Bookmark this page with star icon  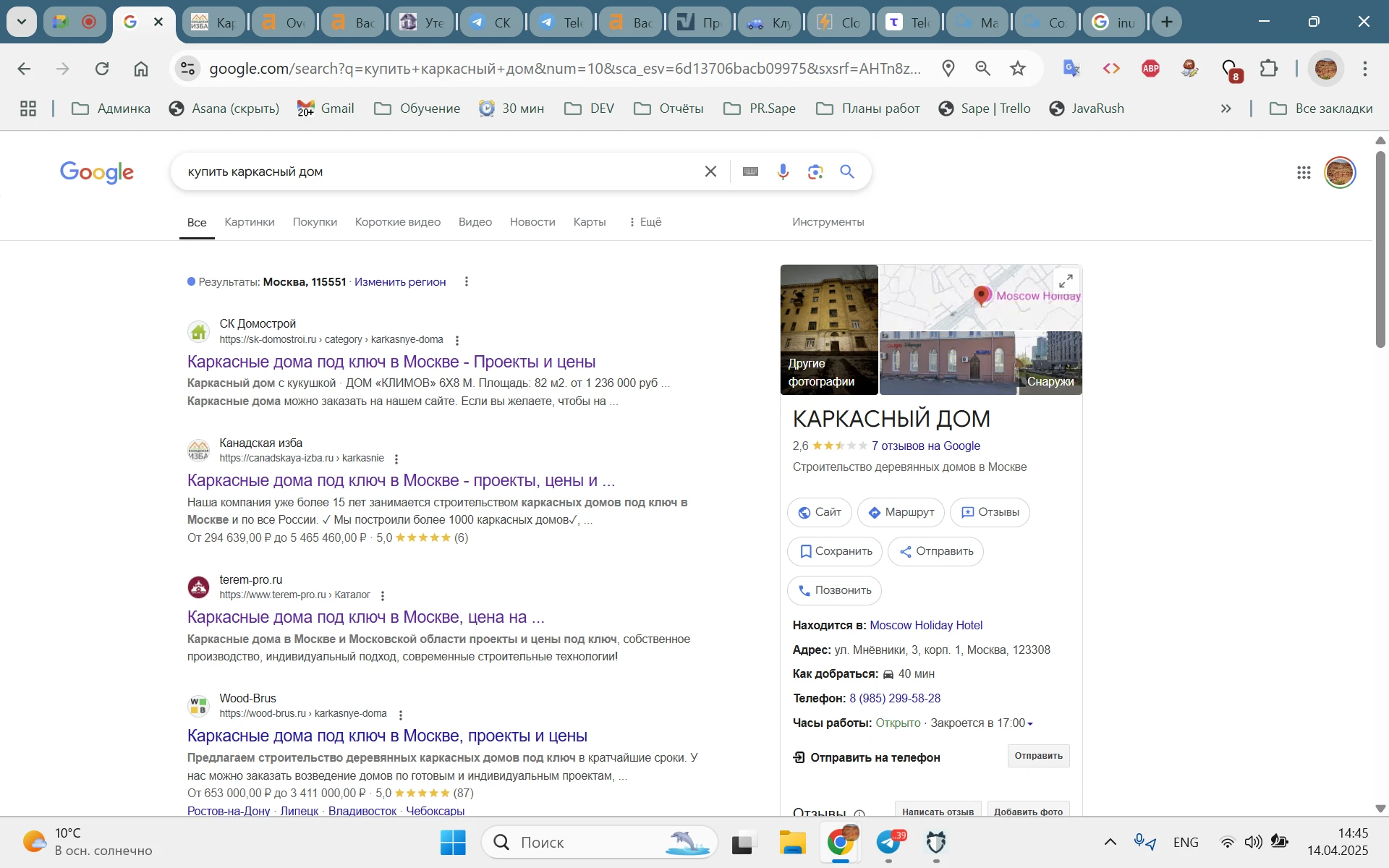pyautogui.click(x=1018, y=69)
